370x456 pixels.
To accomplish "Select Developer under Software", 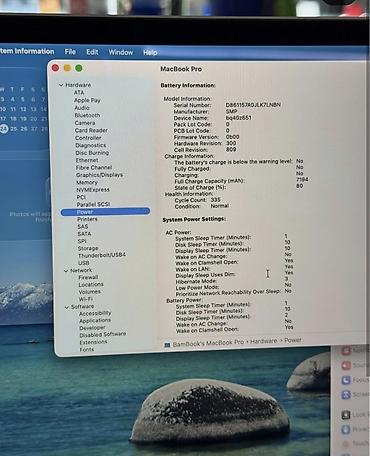I will (x=92, y=328).
